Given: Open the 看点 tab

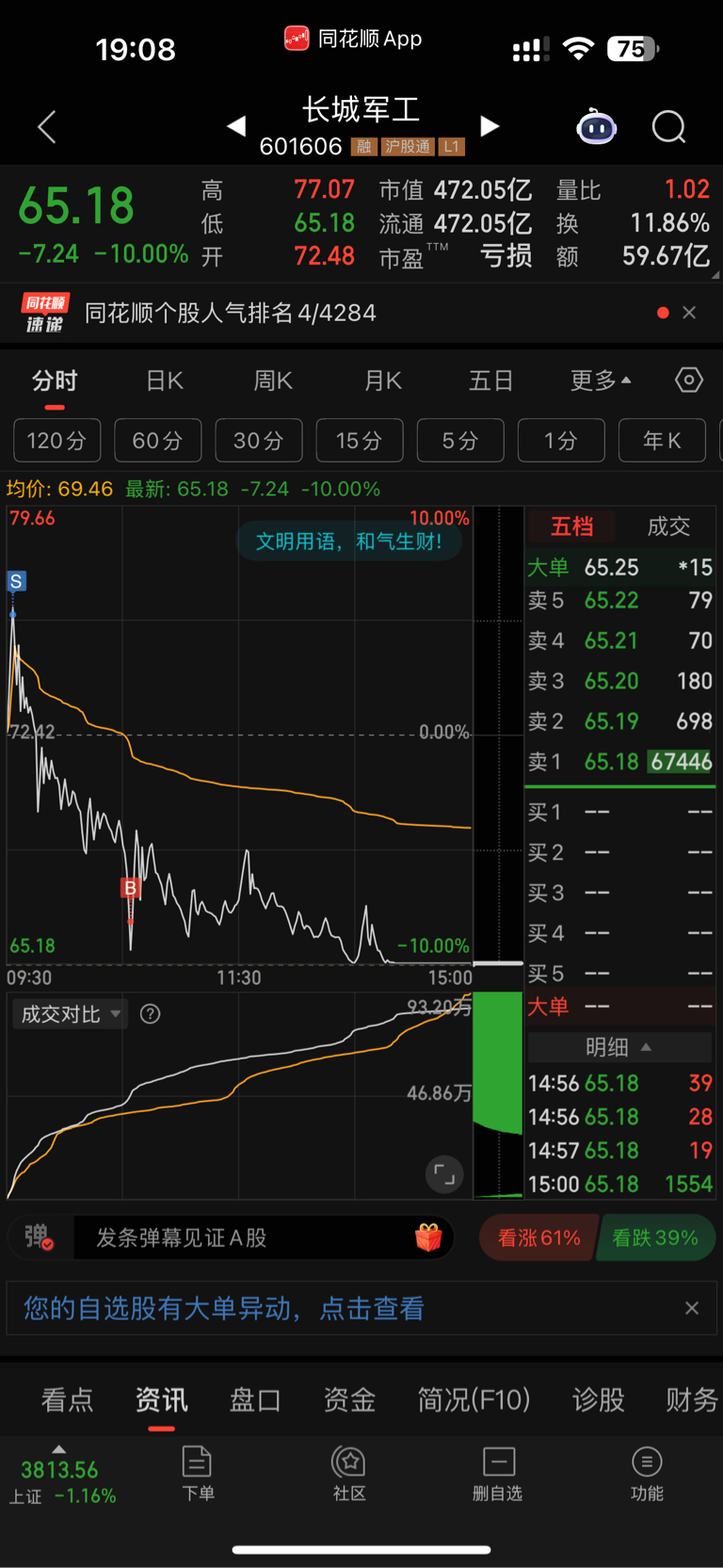Looking at the screenshot, I should tap(68, 1400).
